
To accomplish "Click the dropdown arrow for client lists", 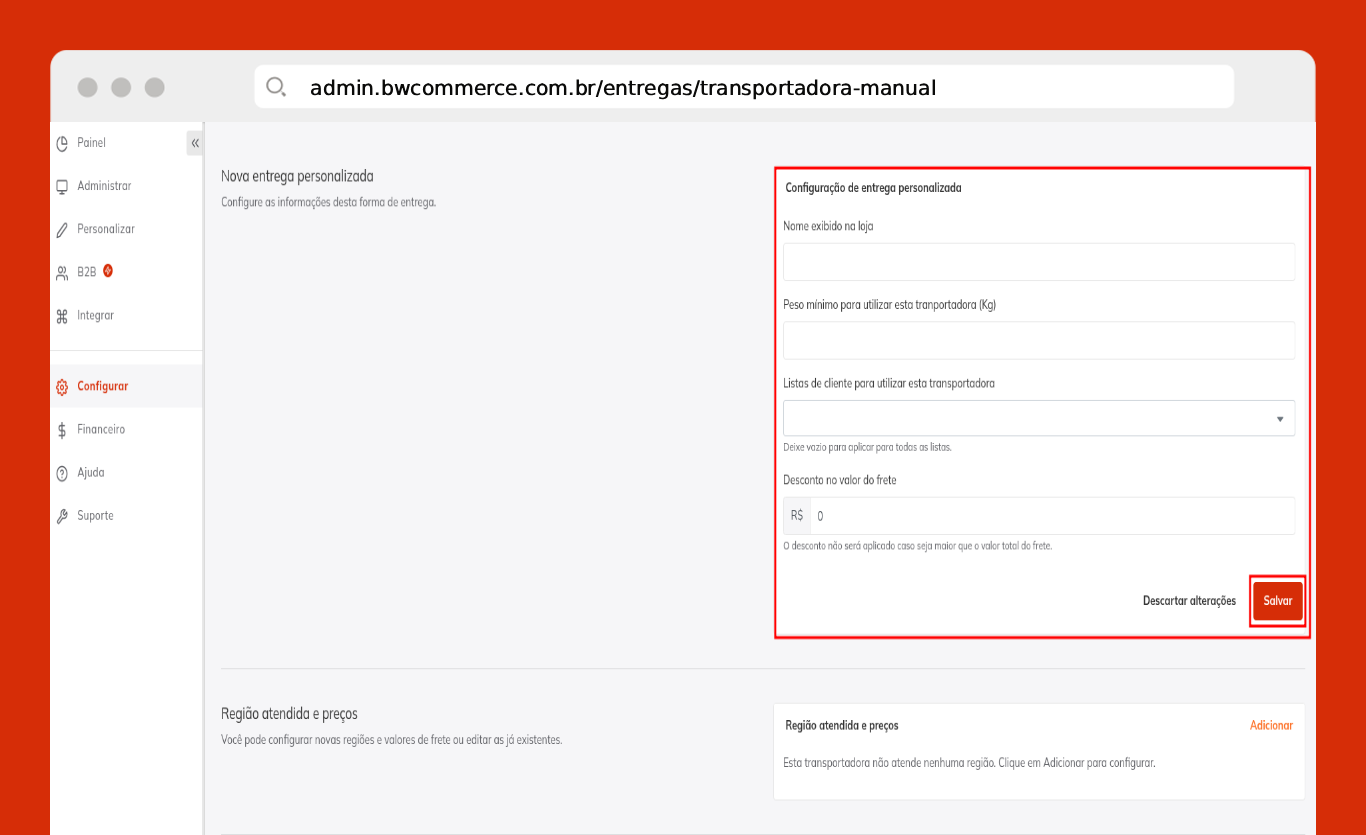I will [1279, 419].
